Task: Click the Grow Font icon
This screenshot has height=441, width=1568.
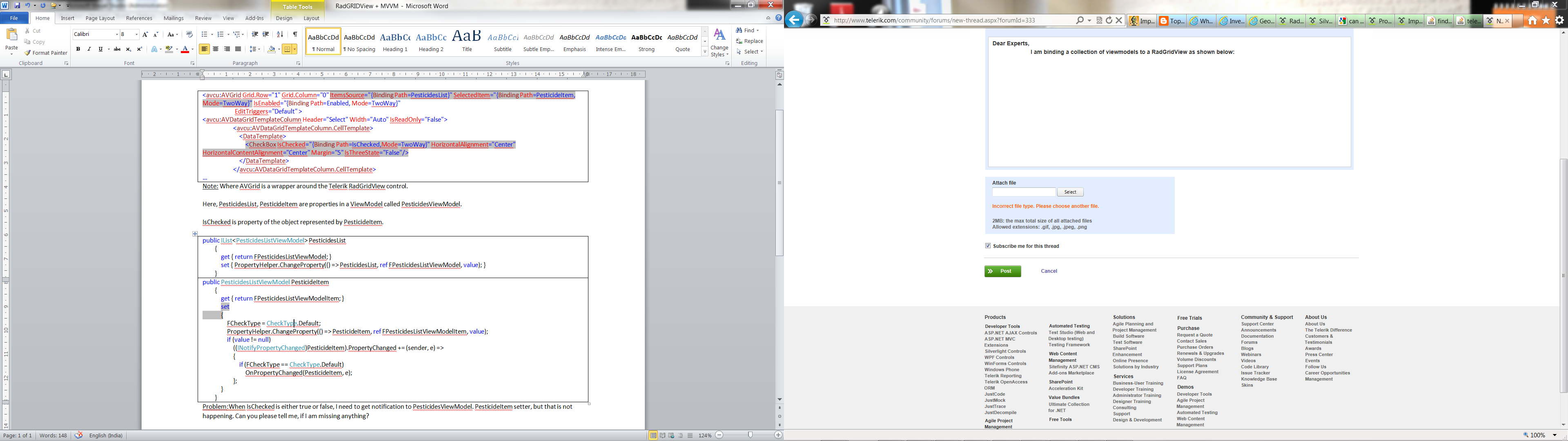Action: (x=145, y=34)
